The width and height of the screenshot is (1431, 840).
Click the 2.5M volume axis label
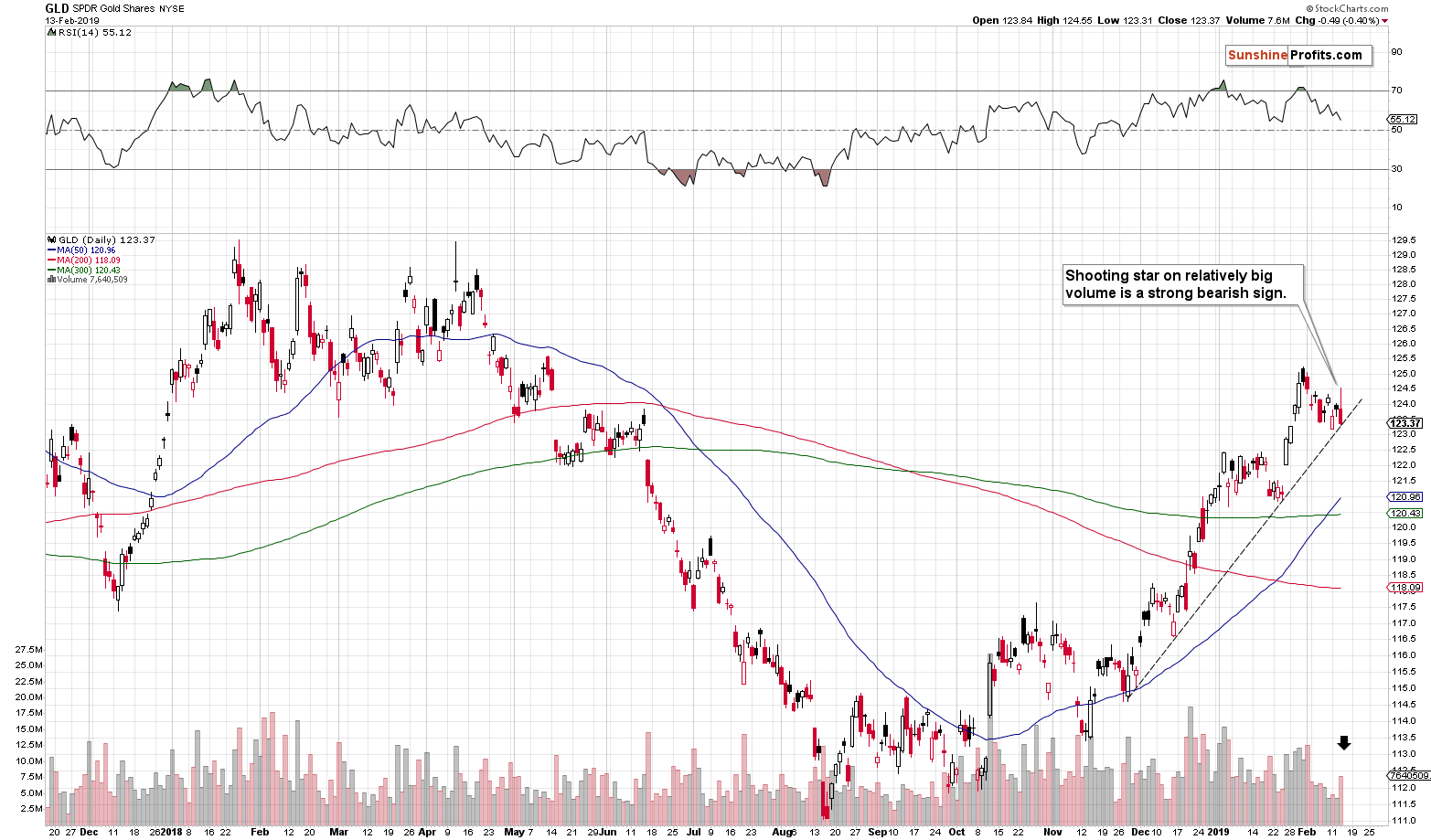[x=32, y=809]
